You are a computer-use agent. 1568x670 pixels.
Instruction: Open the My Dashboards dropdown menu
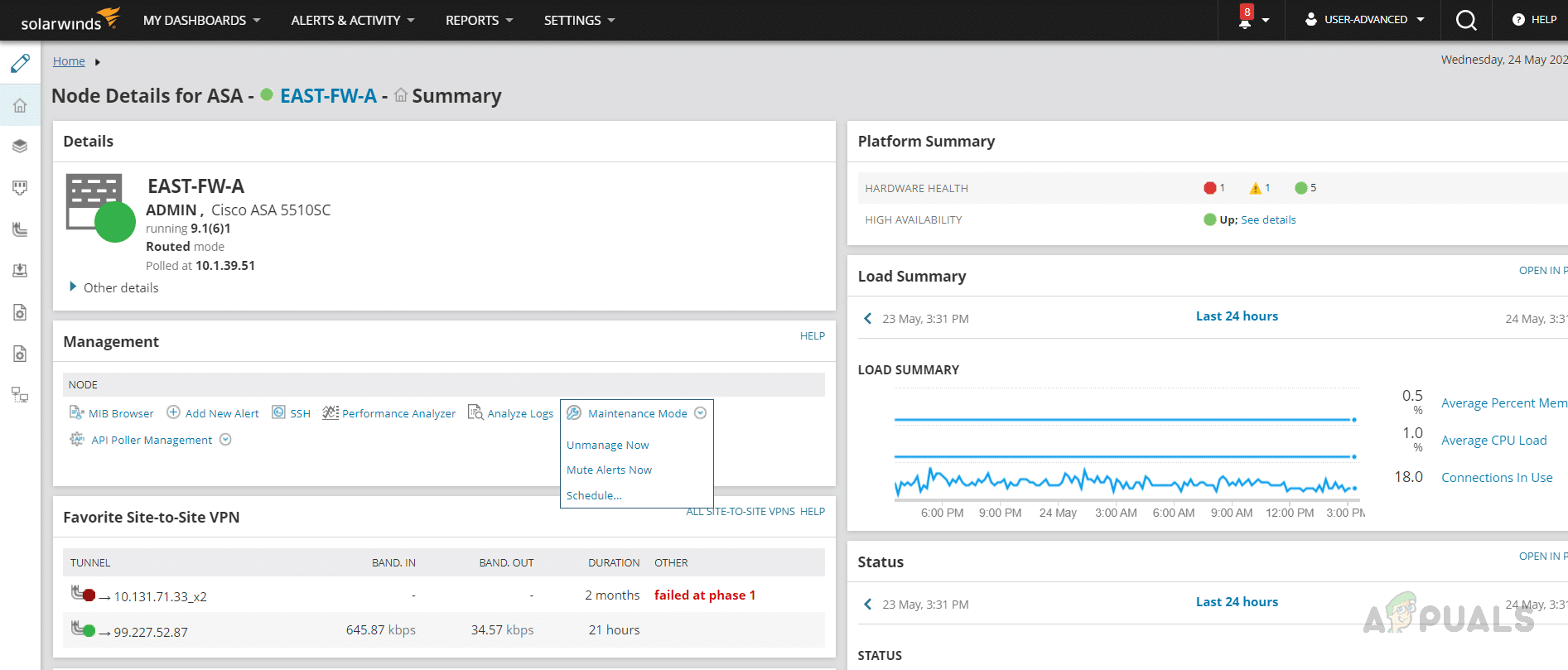tap(201, 20)
